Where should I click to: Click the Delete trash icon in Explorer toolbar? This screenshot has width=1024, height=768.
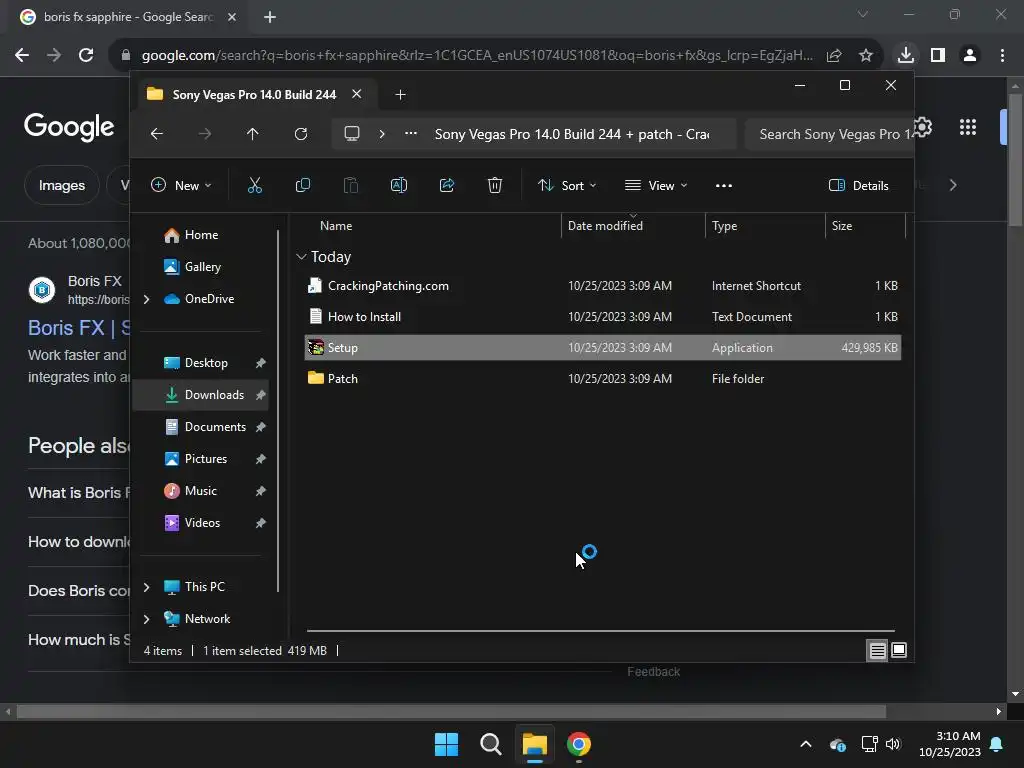click(x=494, y=185)
